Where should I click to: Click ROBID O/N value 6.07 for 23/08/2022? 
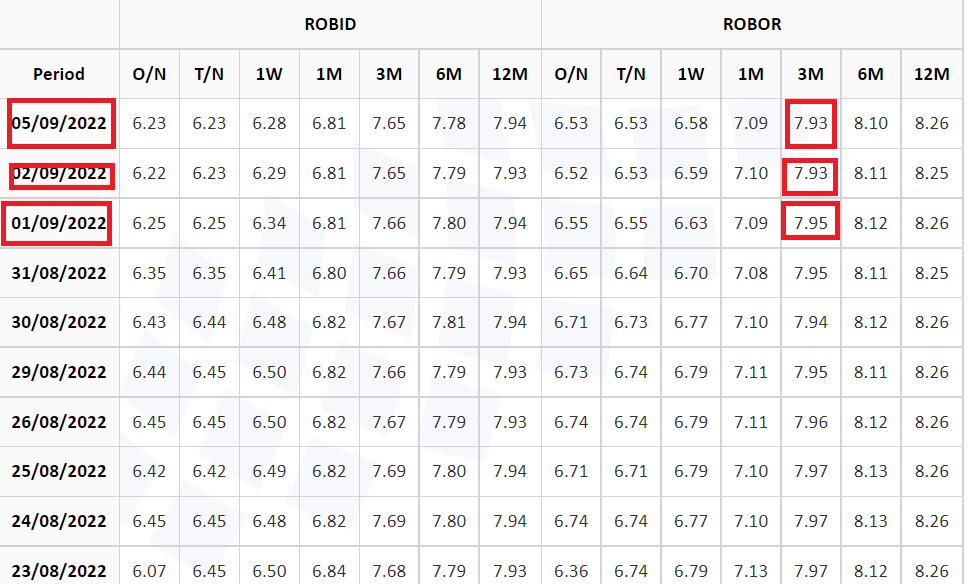coord(149,570)
